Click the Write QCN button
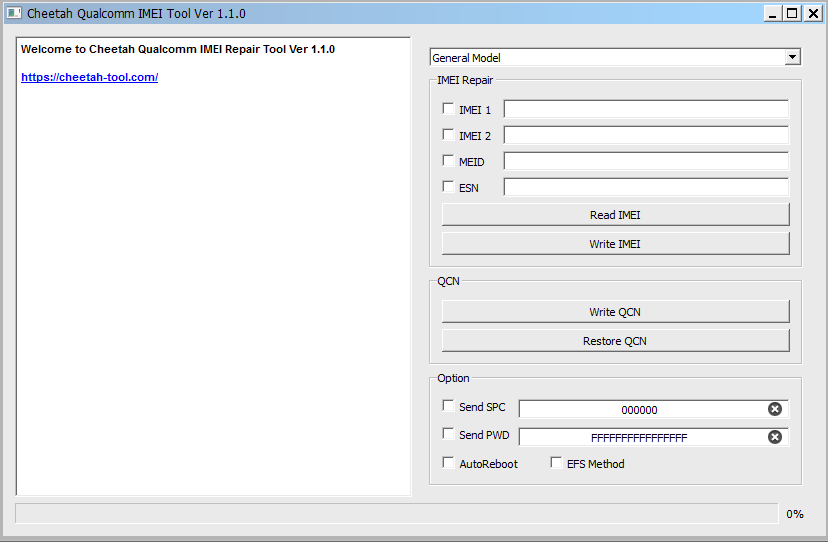 (616, 312)
